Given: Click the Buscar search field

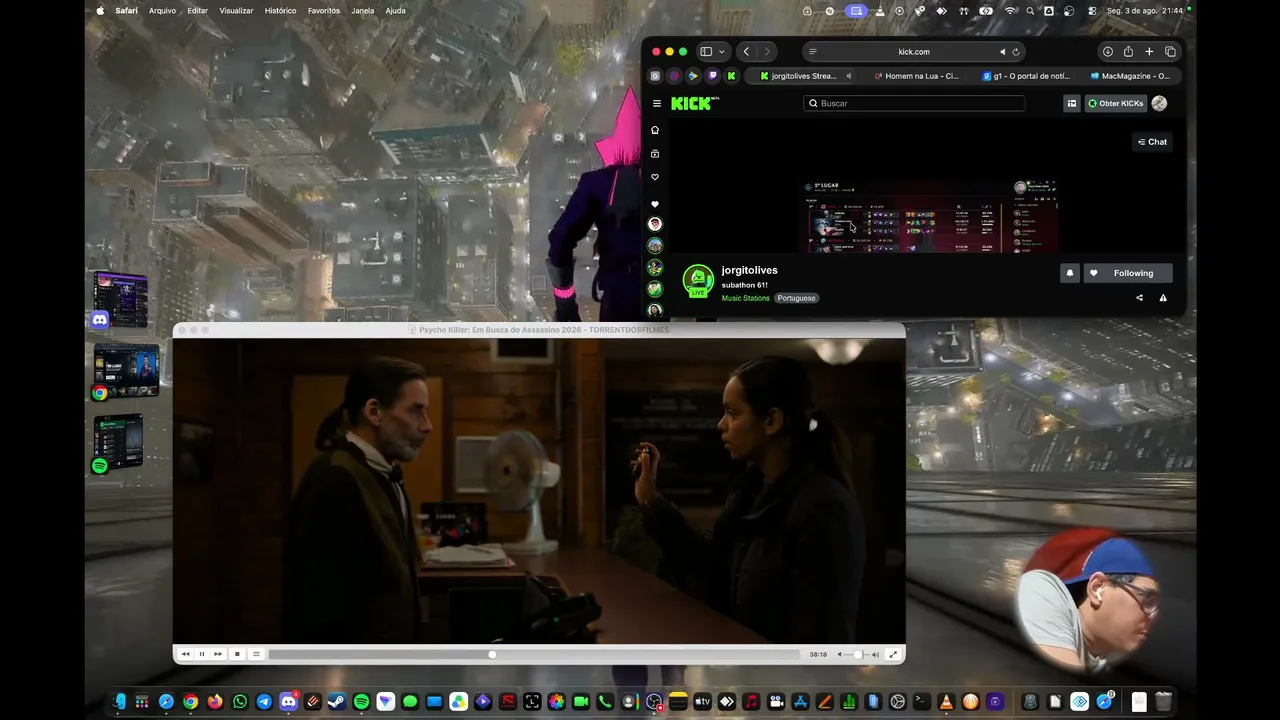Looking at the screenshot, I should (914, 103).
